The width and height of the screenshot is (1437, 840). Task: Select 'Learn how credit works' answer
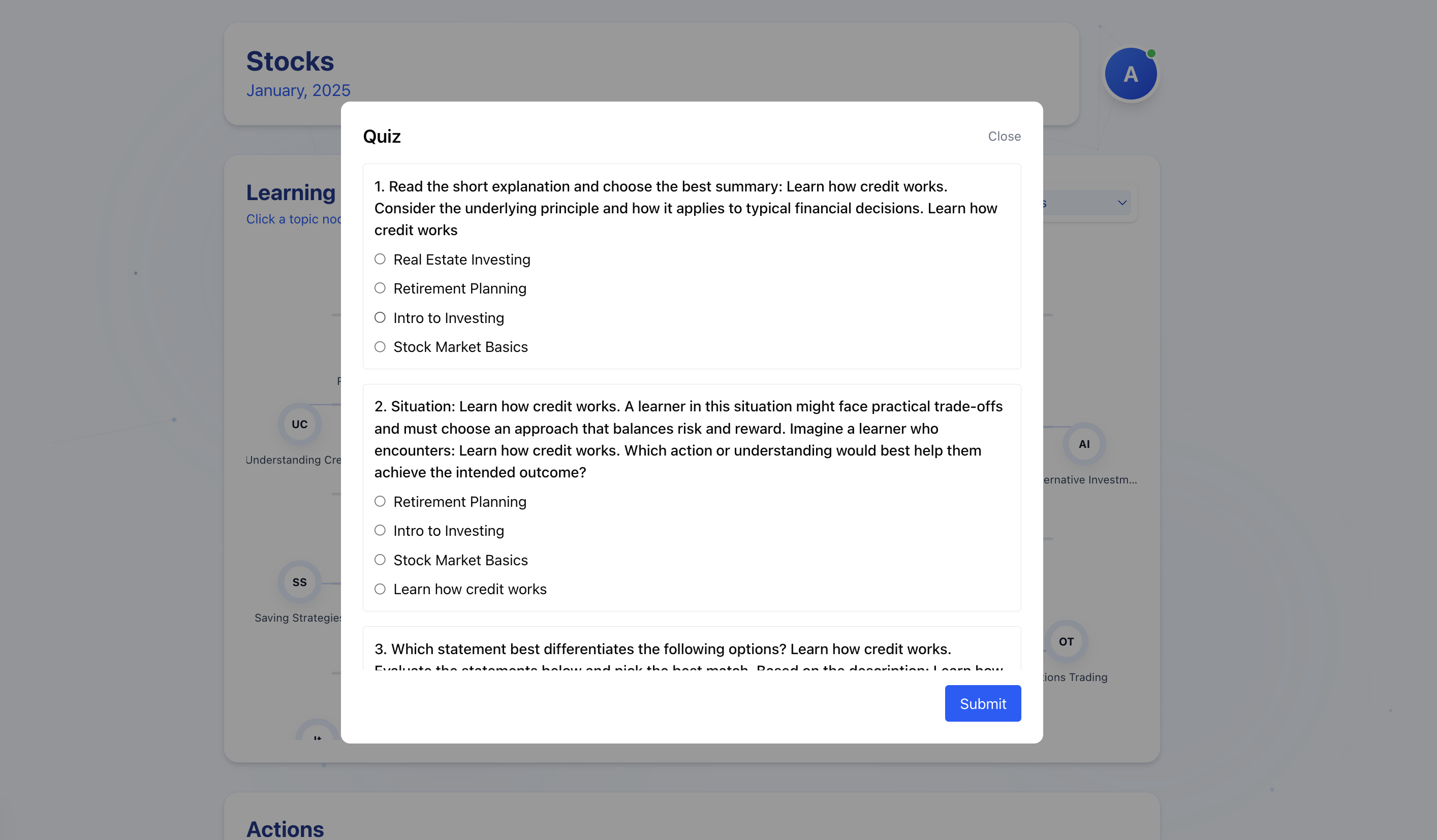pos(380,589)
